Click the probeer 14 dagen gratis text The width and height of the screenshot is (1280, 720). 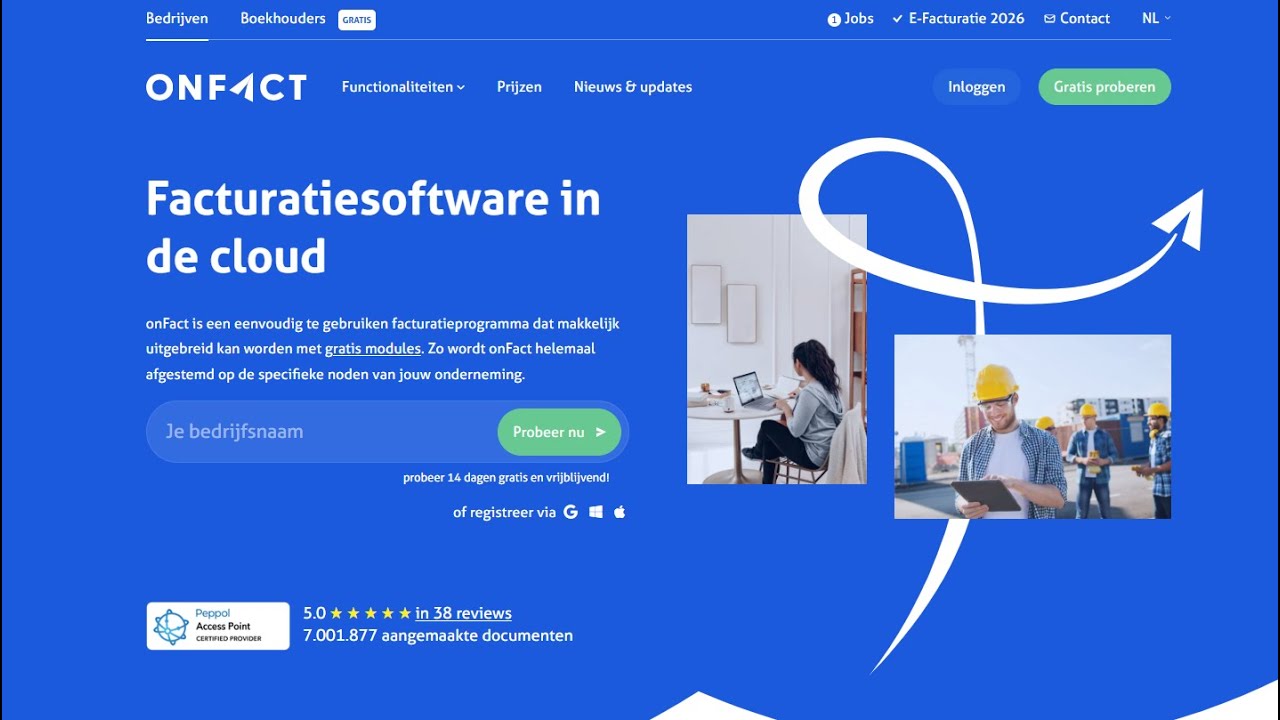coord(506,478)
